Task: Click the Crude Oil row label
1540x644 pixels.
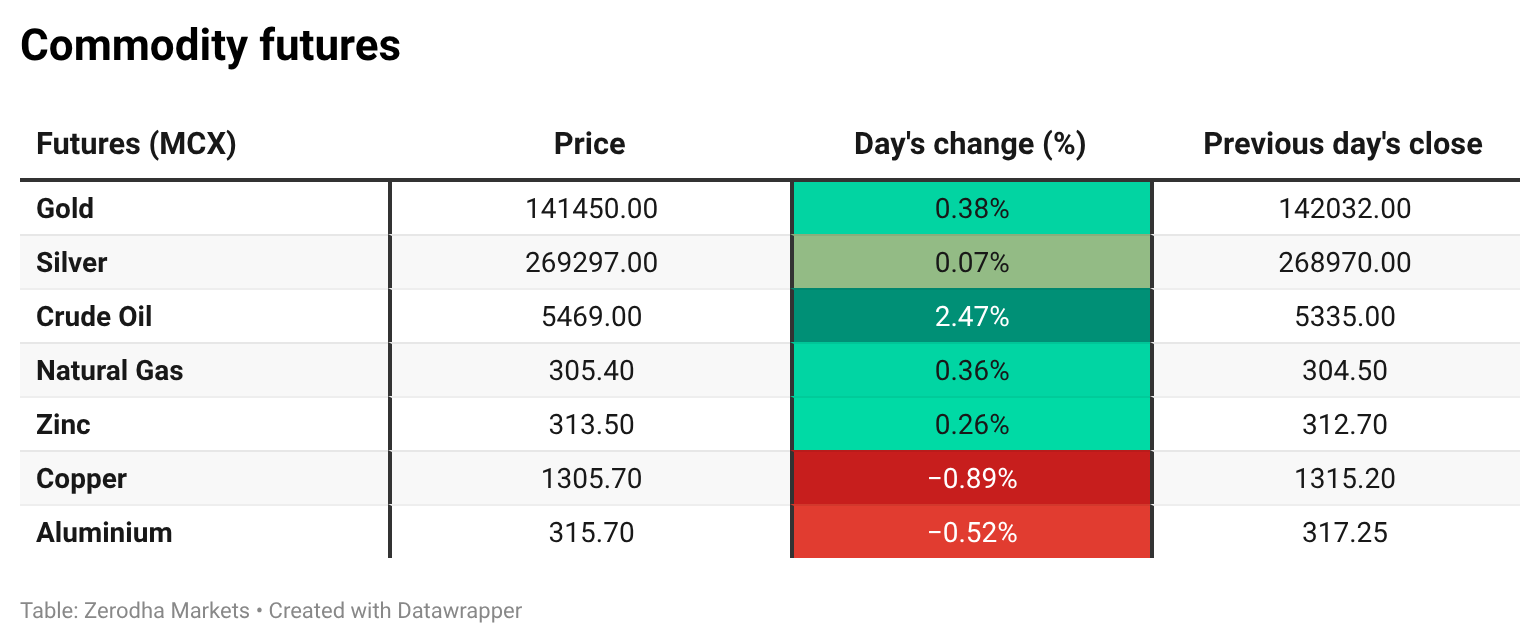Action: point(94,317)
